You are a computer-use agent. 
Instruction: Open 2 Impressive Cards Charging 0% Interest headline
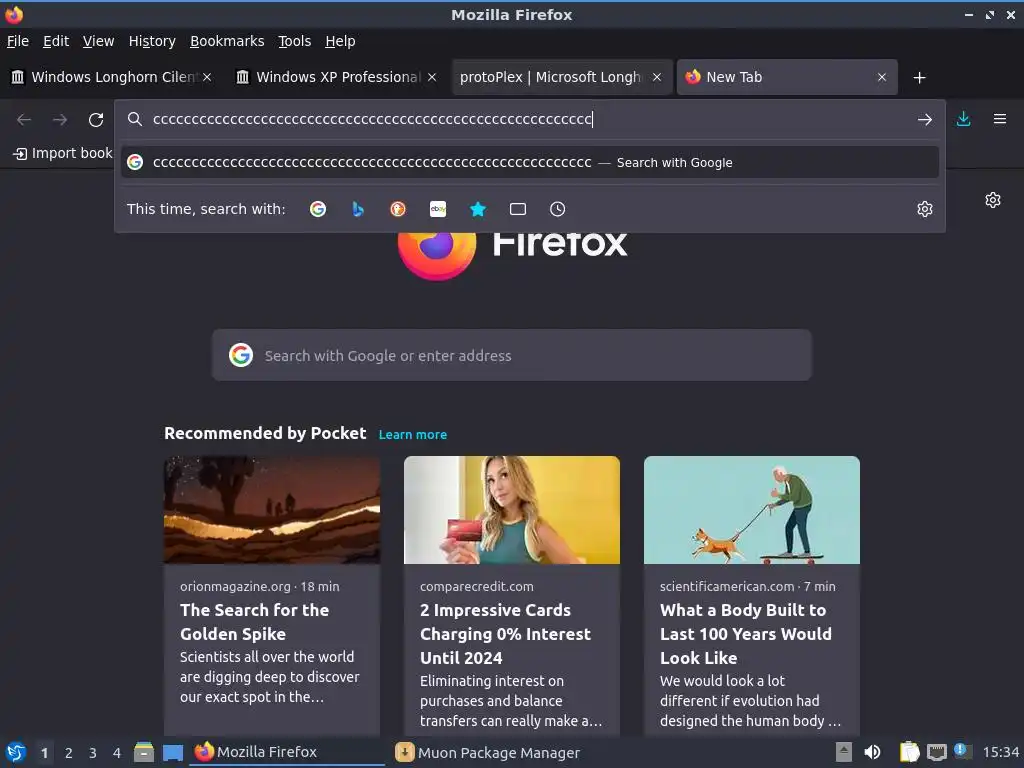click(505, 633)
